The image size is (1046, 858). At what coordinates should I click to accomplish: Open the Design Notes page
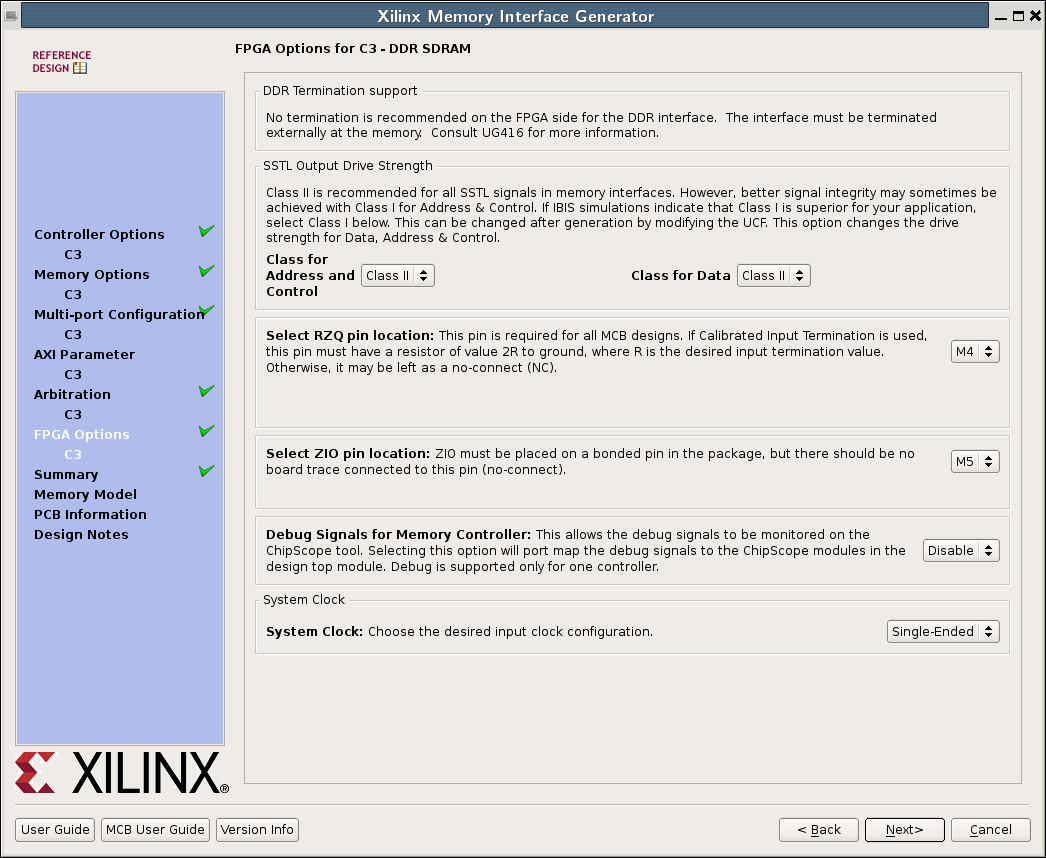81,535
